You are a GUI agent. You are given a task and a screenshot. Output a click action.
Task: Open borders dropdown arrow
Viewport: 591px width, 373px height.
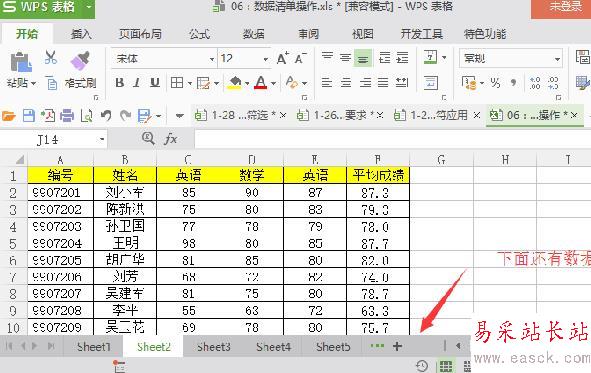click(190, 83)
